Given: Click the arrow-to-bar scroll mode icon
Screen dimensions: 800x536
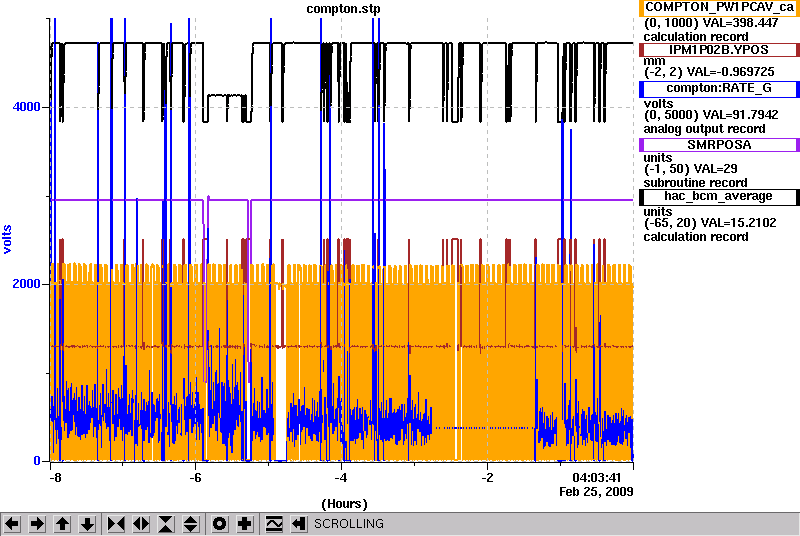Looking at the screenshot, I should click(x=299, y=524).
